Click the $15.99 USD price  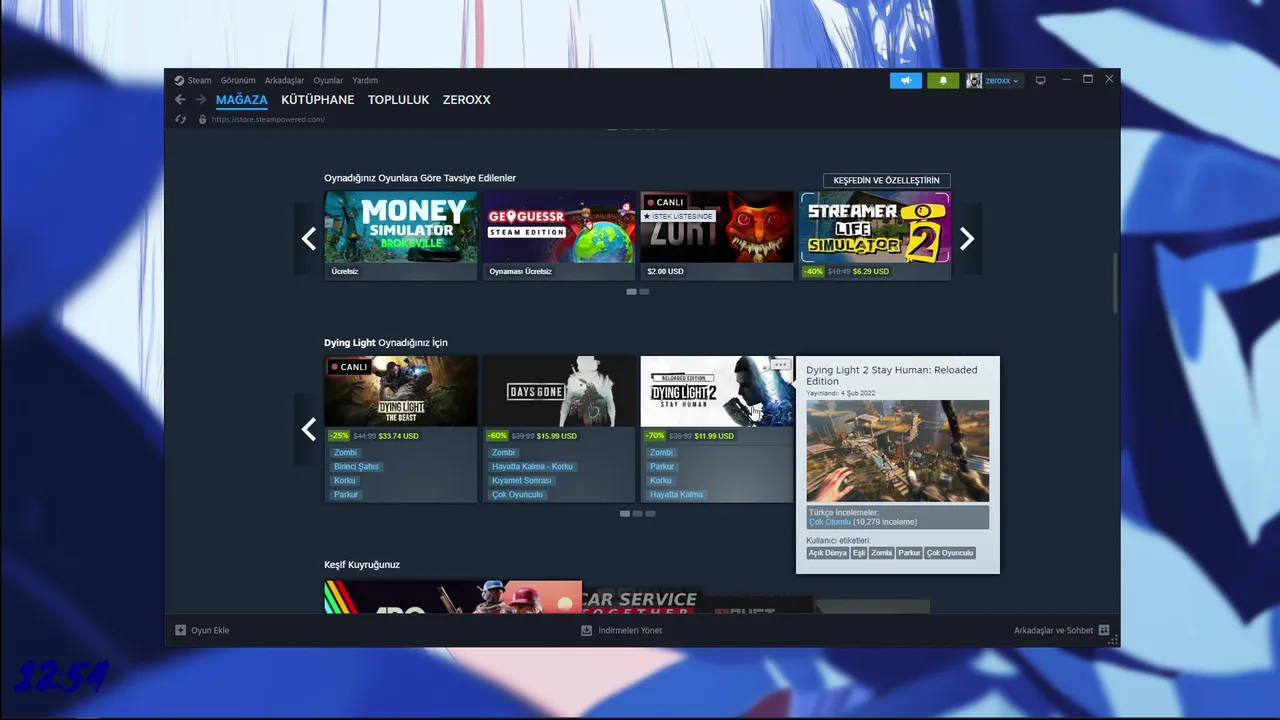click(x=557, y=436)
